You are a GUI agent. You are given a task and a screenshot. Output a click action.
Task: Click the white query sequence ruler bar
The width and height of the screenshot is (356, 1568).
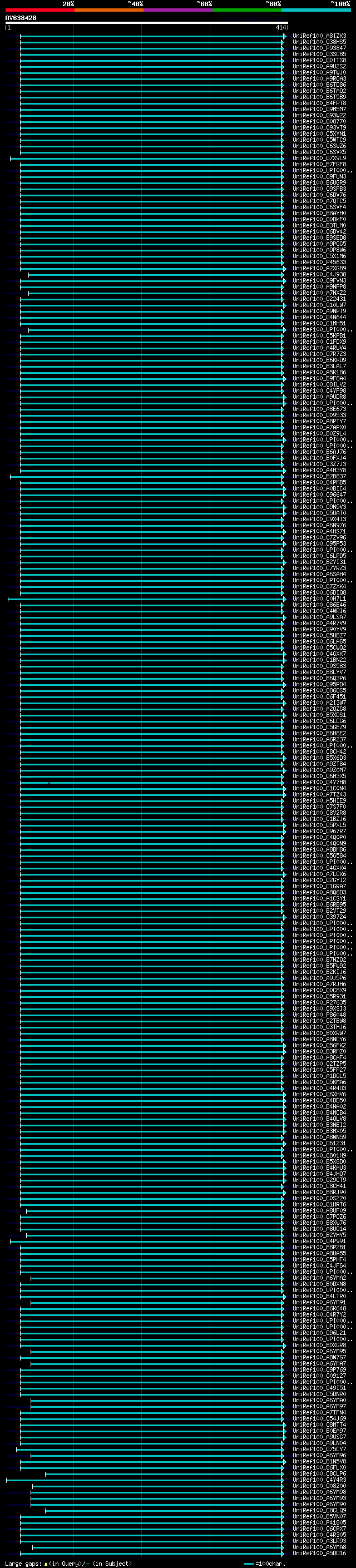[147, 23]
